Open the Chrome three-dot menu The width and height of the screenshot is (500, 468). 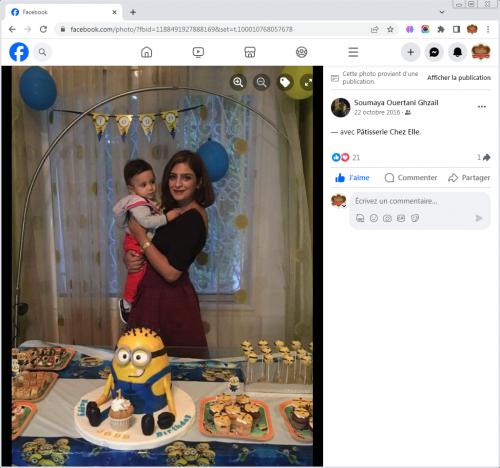pyautogui.click(x=488, y=29)
